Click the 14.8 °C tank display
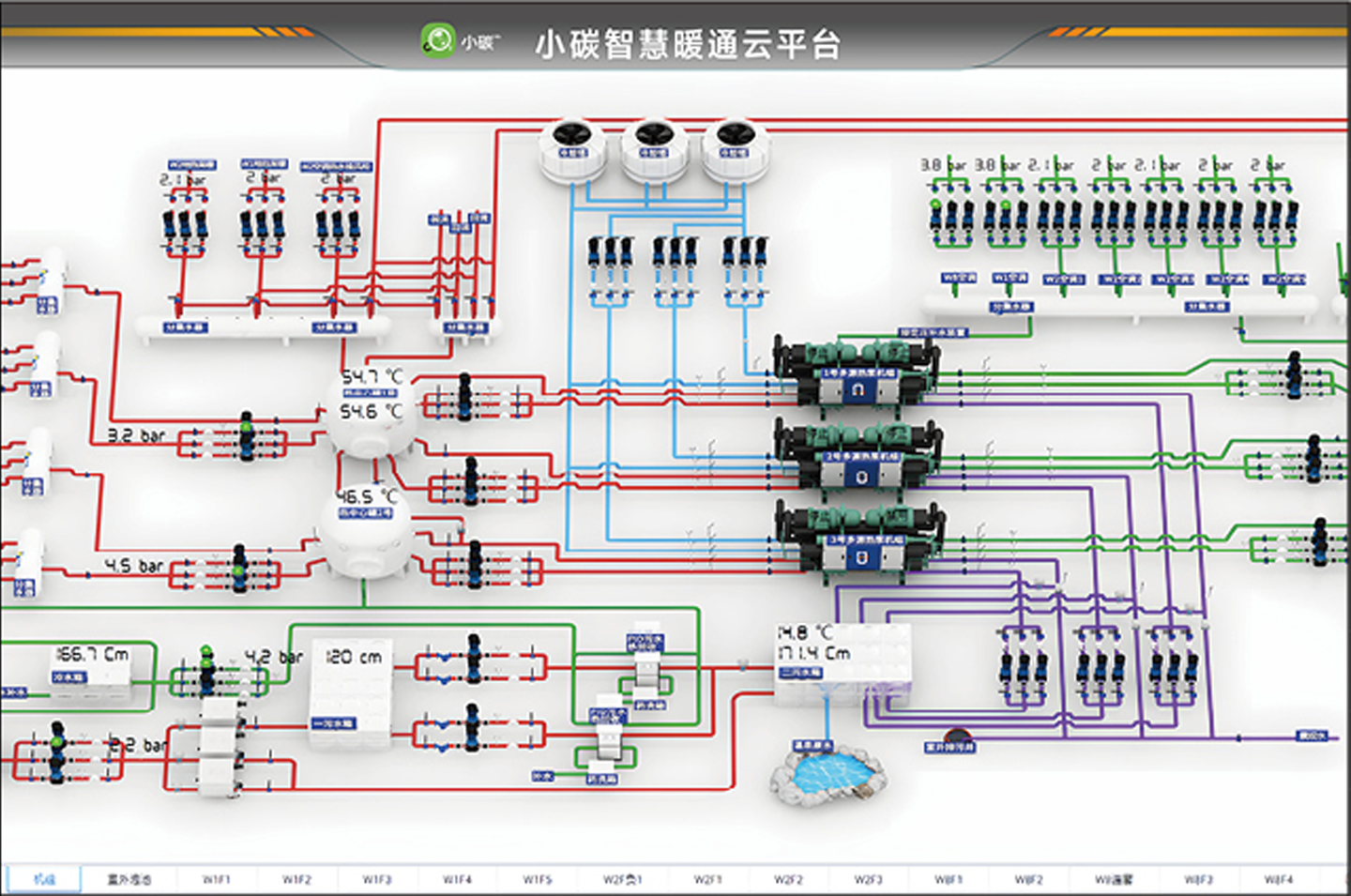The width and height of the screenshot is (1351, 896). (x=842, y=661)
